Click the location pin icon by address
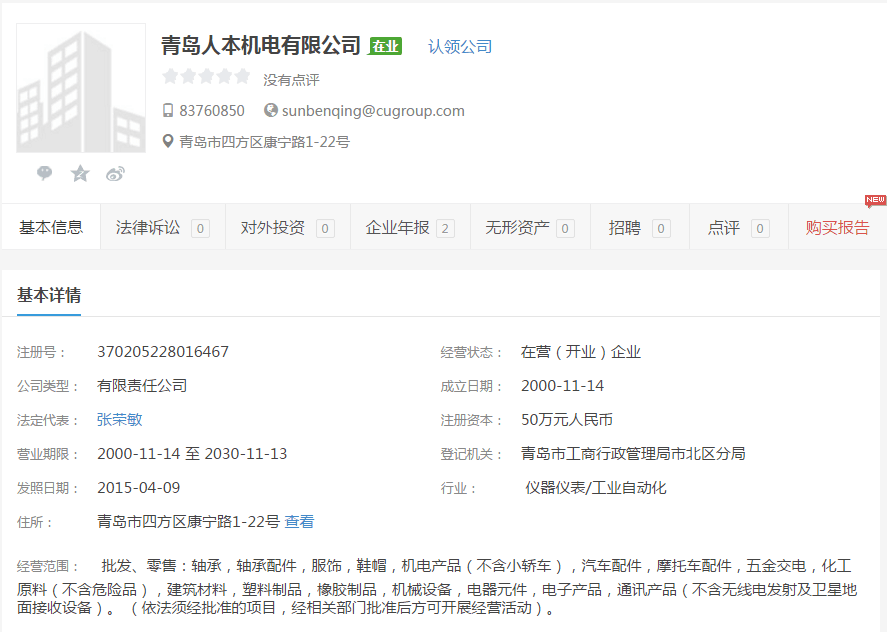The width and height of the screenshot is (887, 632). [x=168, y=142]
